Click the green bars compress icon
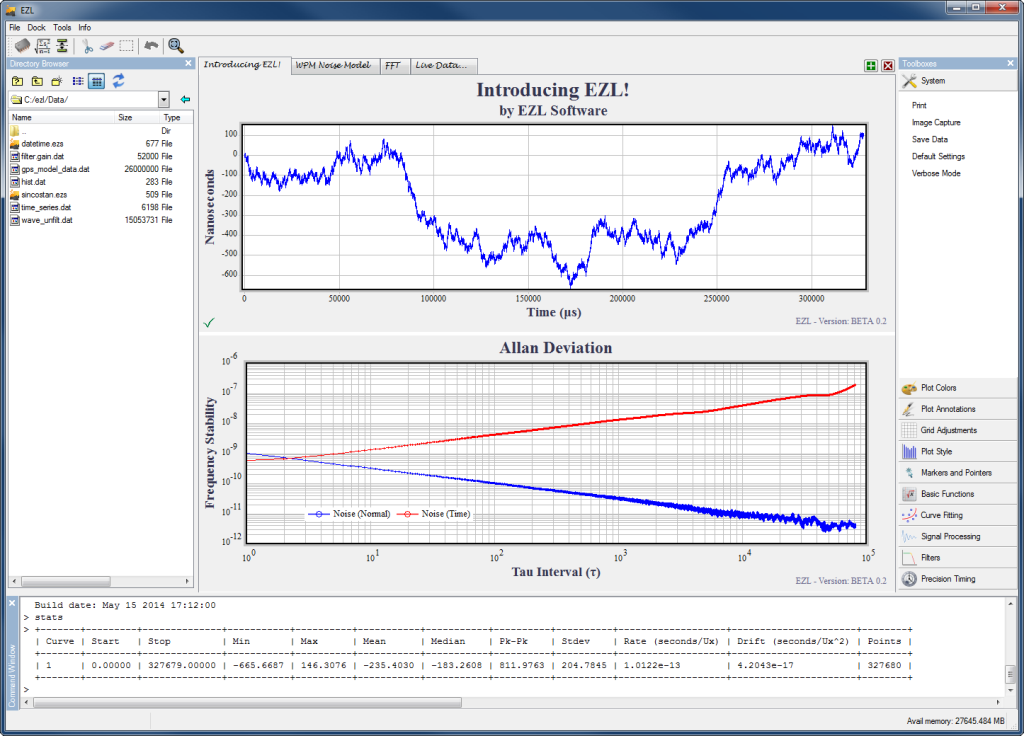 point(62,46)
